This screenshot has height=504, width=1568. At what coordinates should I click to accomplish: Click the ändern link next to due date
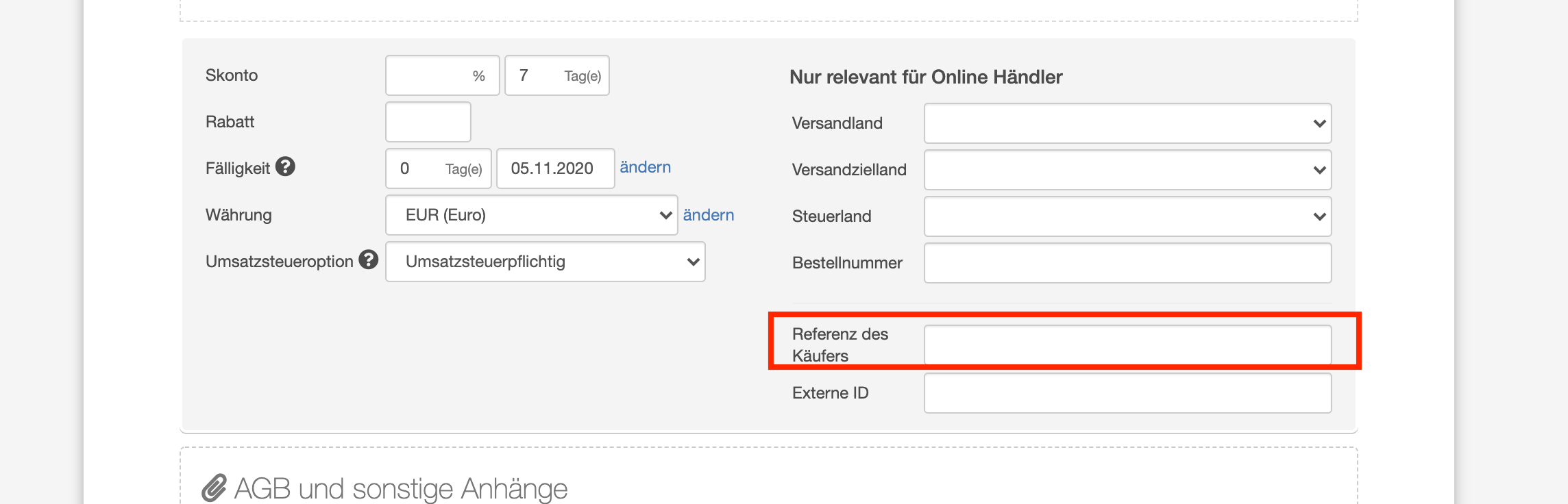click(x=645, y=167)
